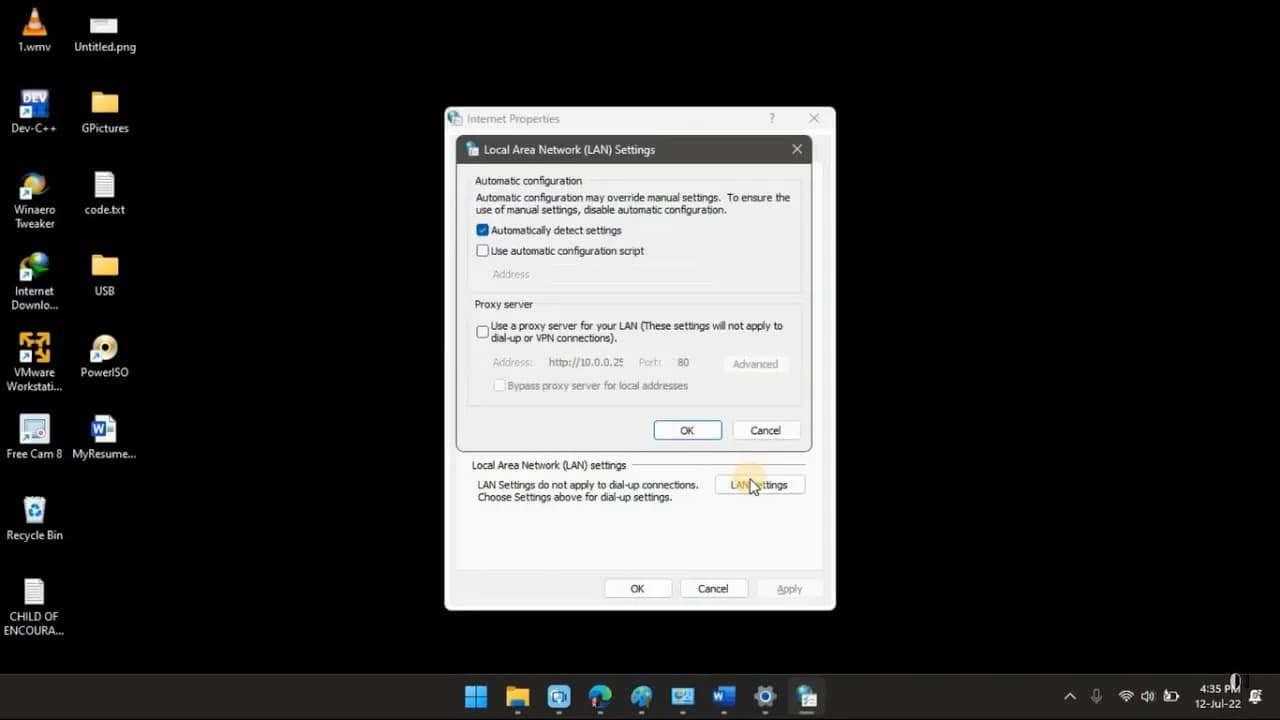Viewport: 1280px width, 720px height.
Task: Uncheck Automatically detect settings
Action: tap(483, 229)
